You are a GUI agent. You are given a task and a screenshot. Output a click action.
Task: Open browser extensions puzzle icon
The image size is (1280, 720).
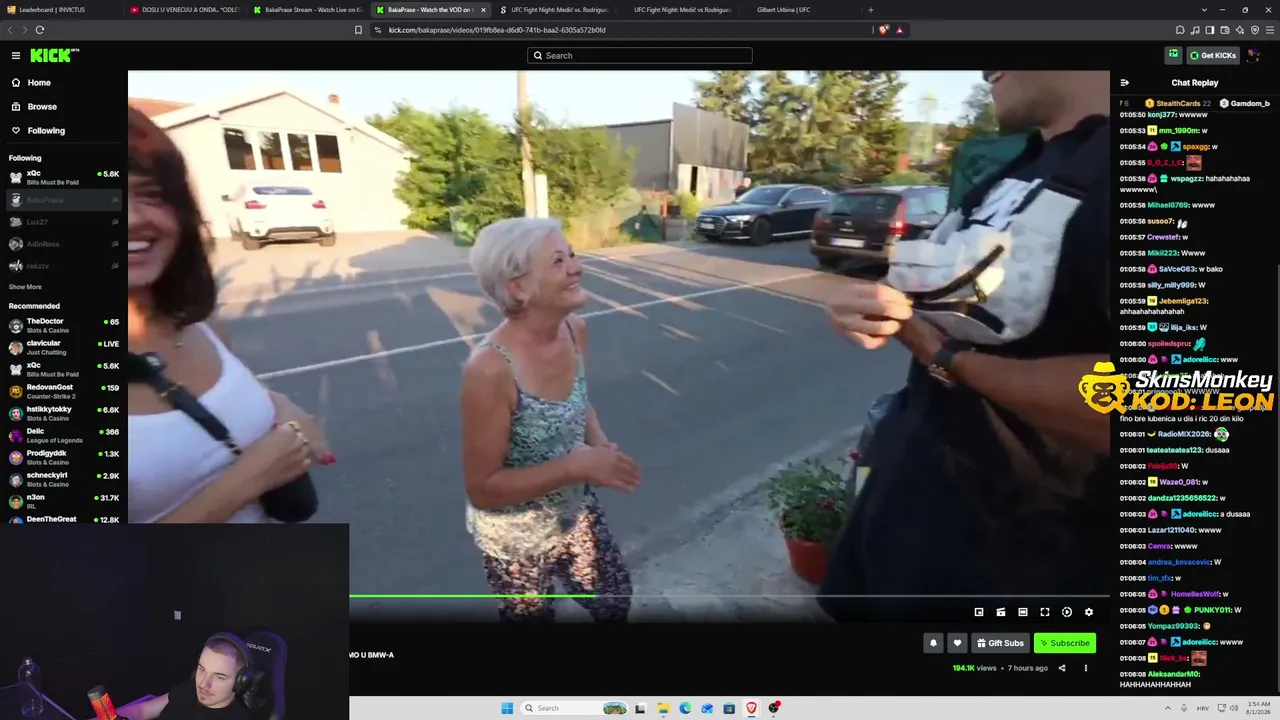pyautogui.click(x=1180, y=30)
